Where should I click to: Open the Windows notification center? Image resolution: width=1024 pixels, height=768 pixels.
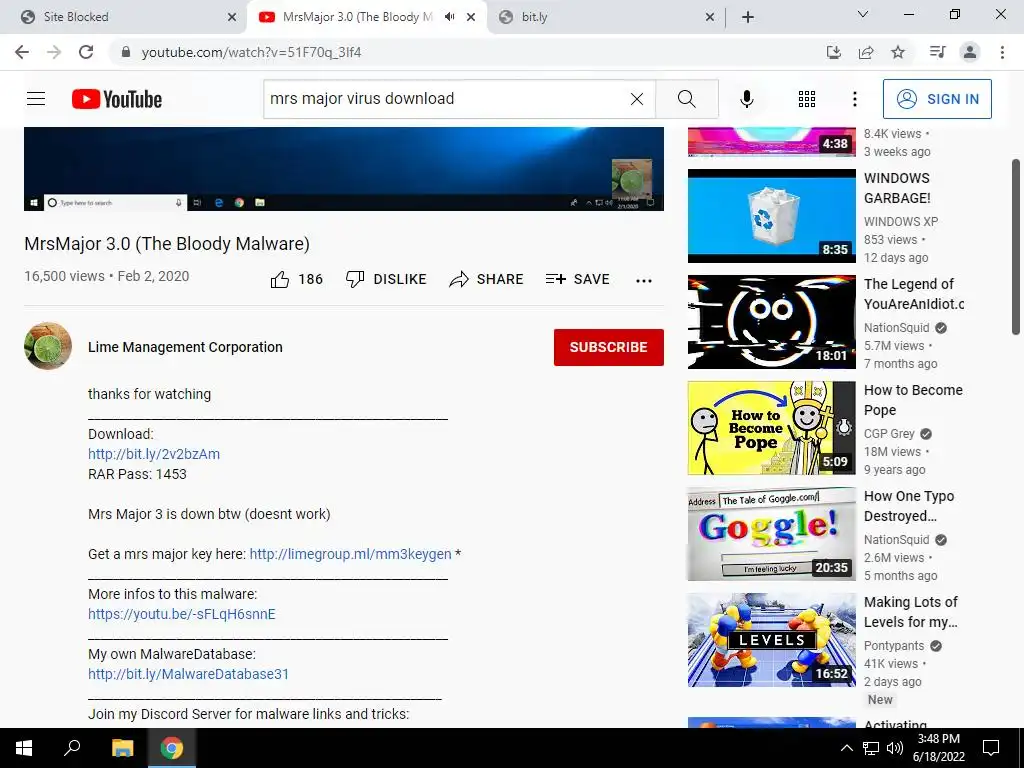(991, 748)
